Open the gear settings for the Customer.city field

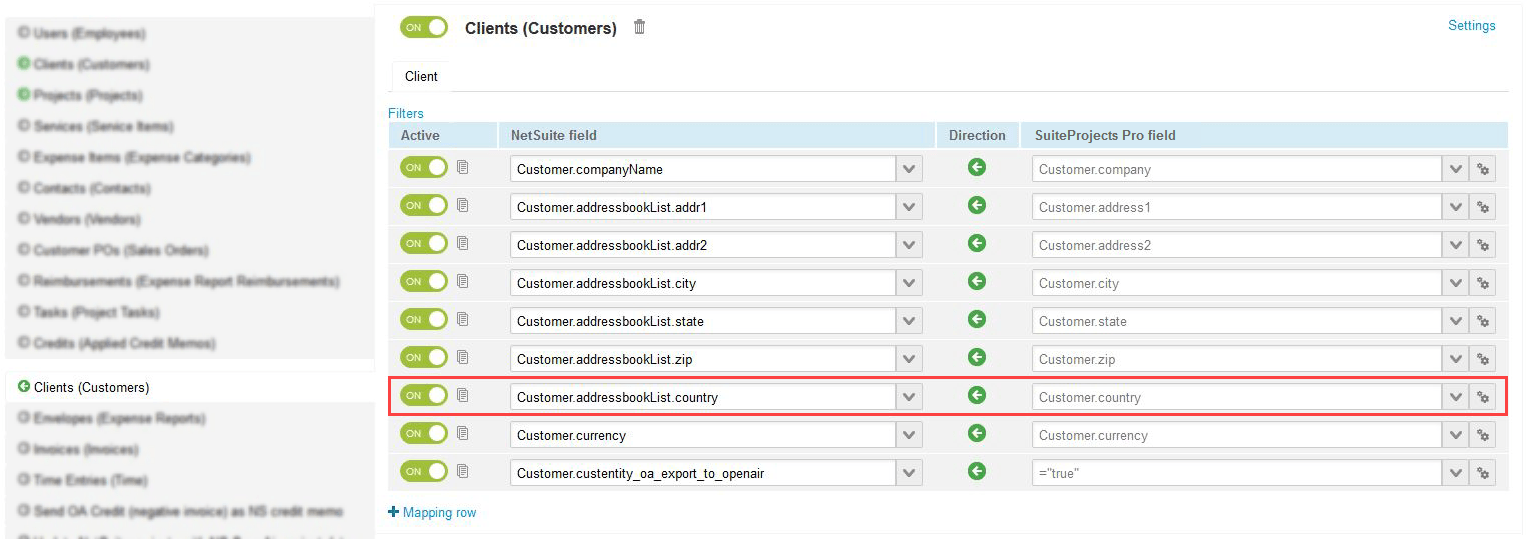[1483, 283]
